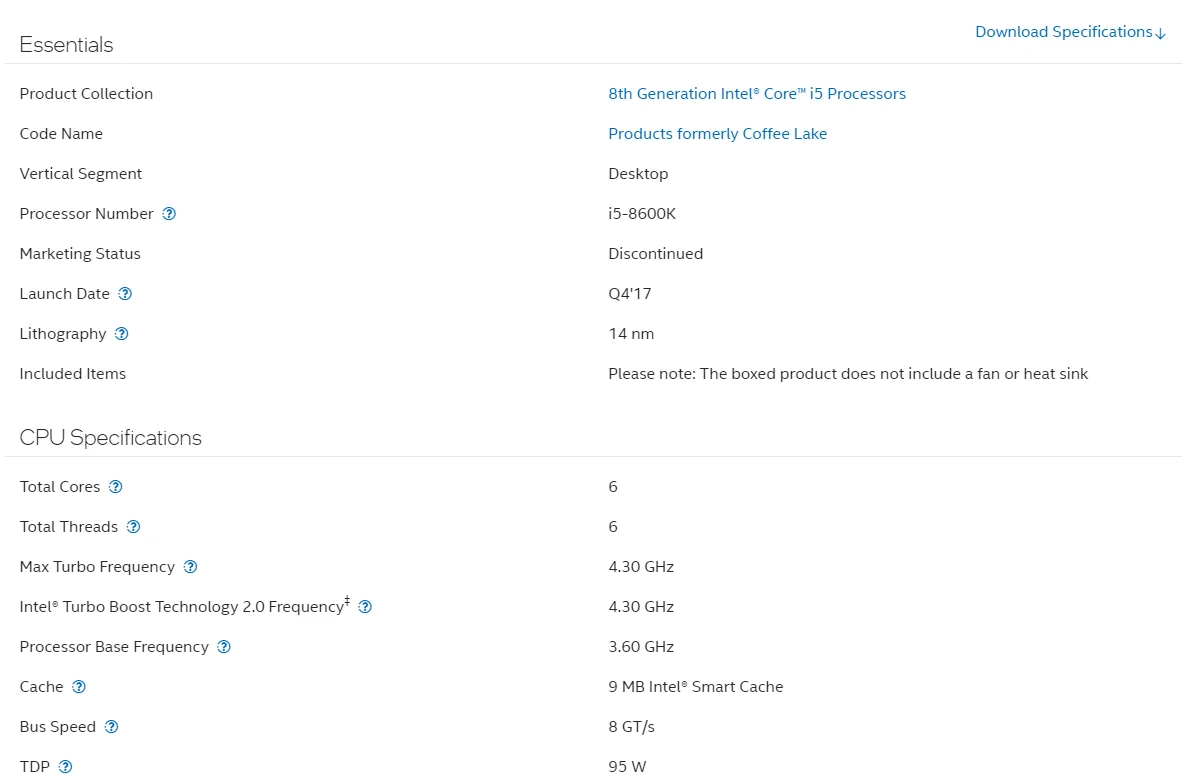
Task: Click the Discontinued marketing status value
Action: [655, 254]
